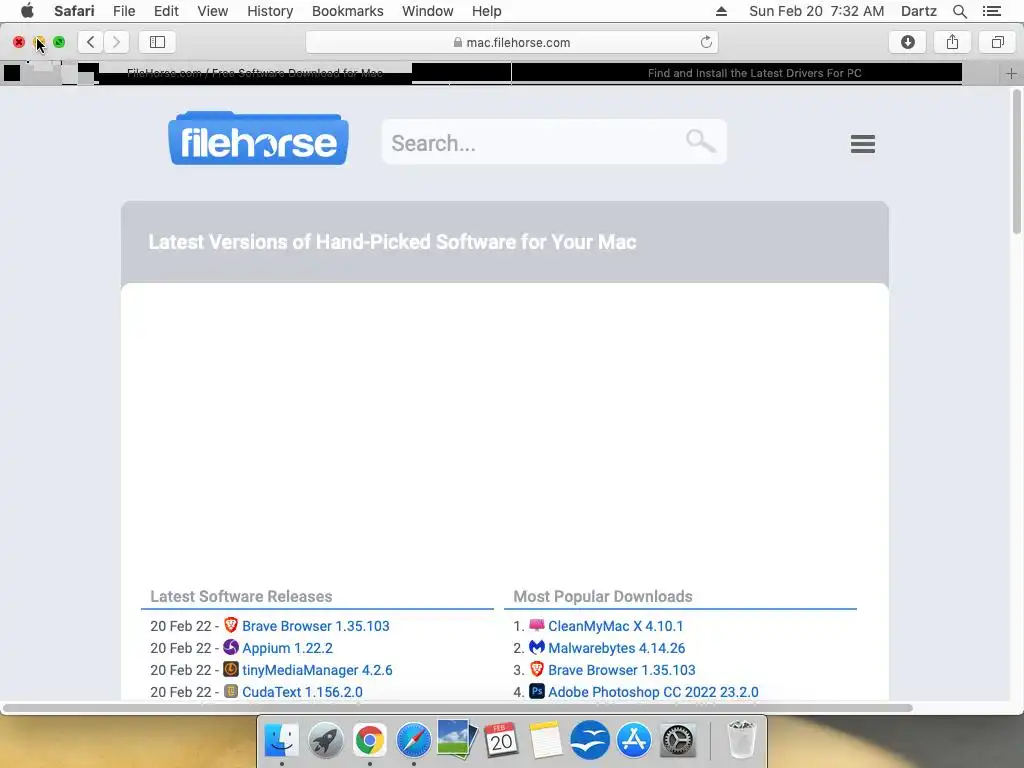The image size is (1024, 768).
Task: Open Notification Center list icon
Action: [x=991, y=11]
